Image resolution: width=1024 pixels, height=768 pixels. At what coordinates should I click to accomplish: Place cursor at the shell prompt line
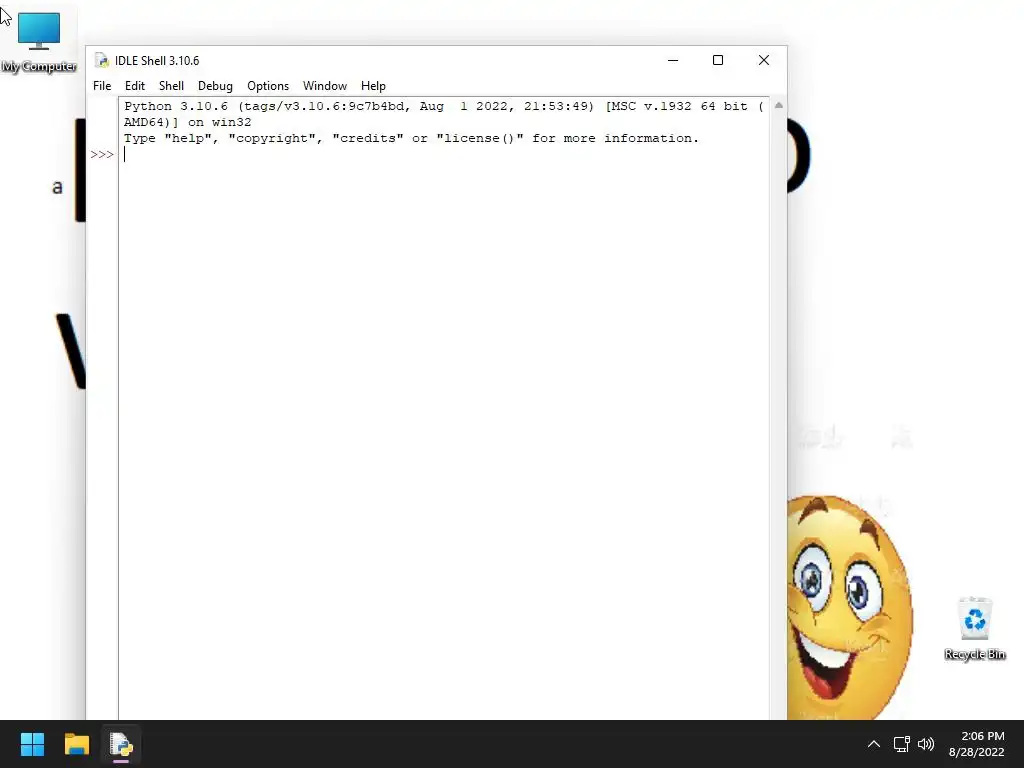444,155
